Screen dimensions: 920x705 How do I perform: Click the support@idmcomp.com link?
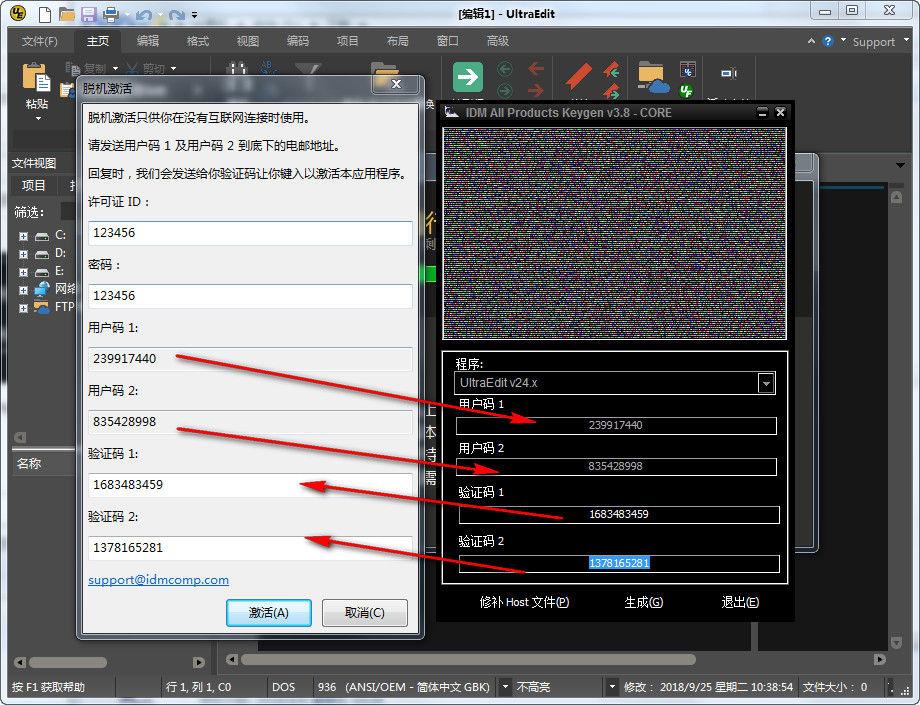pos(158,579)
